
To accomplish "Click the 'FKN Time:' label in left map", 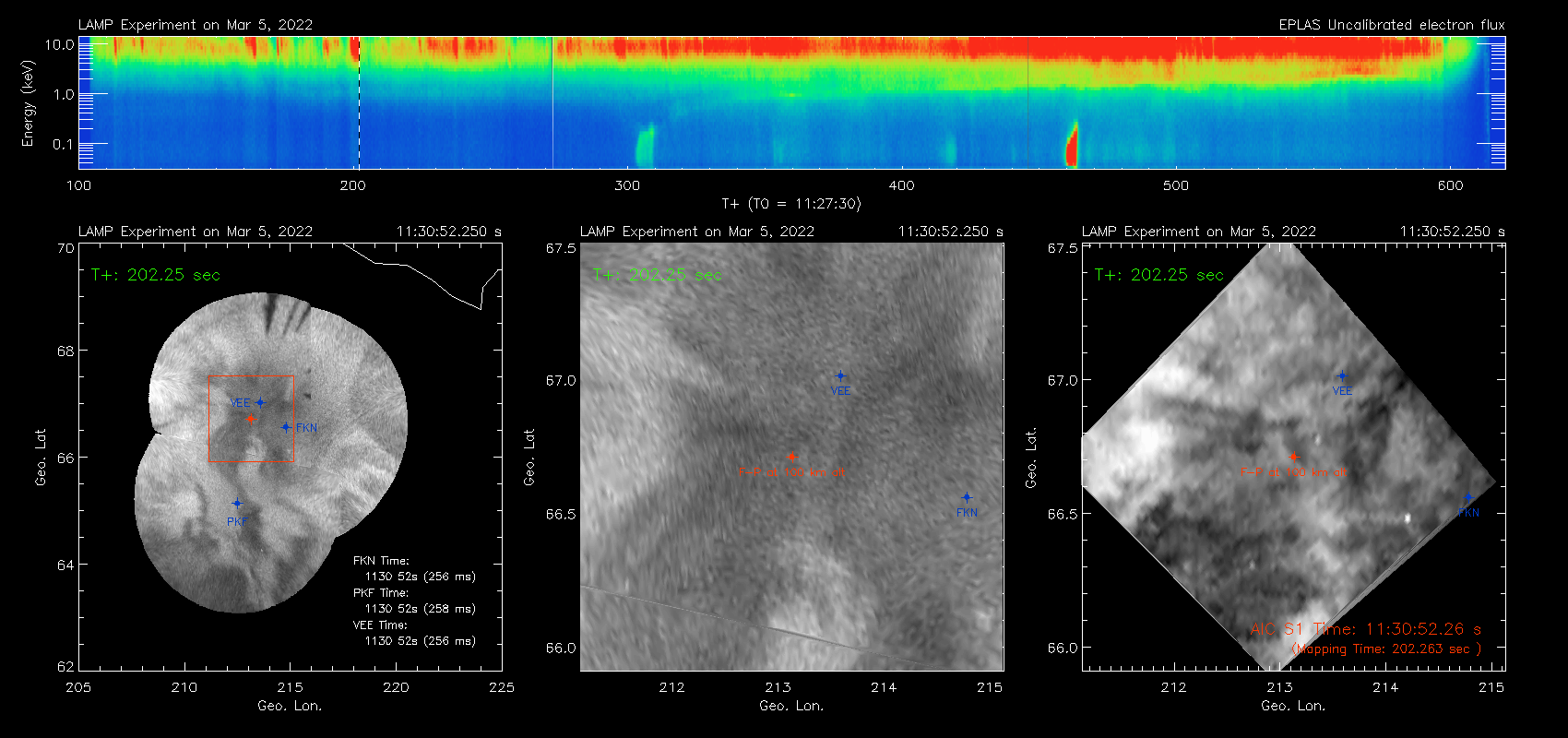I will [381, 561].
